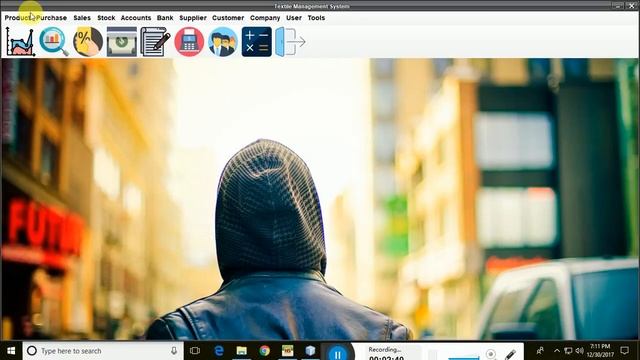Open the Stock menu
This screenshot has width=640, height=360.
(x=106, y=18)
